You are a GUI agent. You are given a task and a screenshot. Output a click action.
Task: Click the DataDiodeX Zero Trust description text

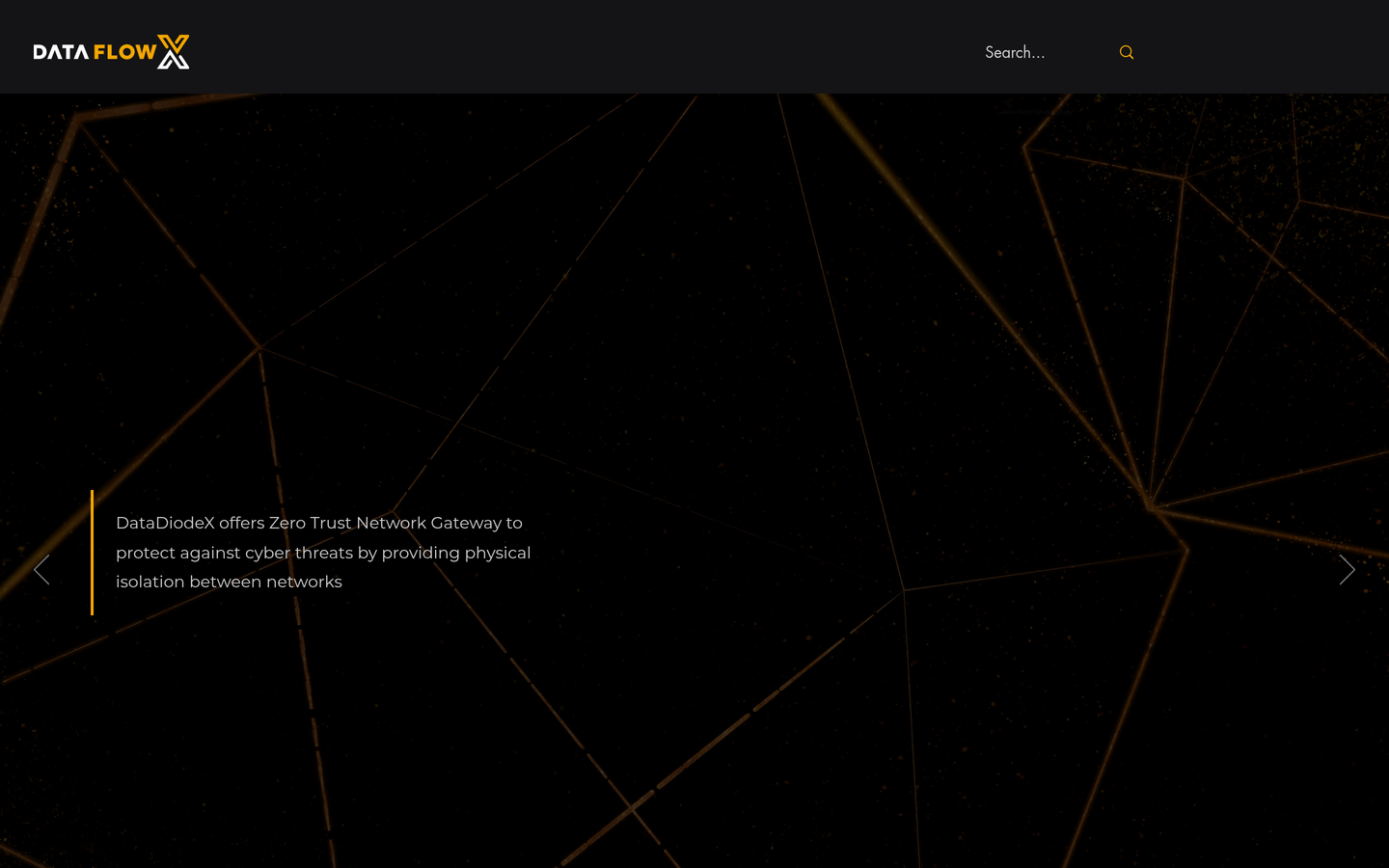click(x=323, y=553)
